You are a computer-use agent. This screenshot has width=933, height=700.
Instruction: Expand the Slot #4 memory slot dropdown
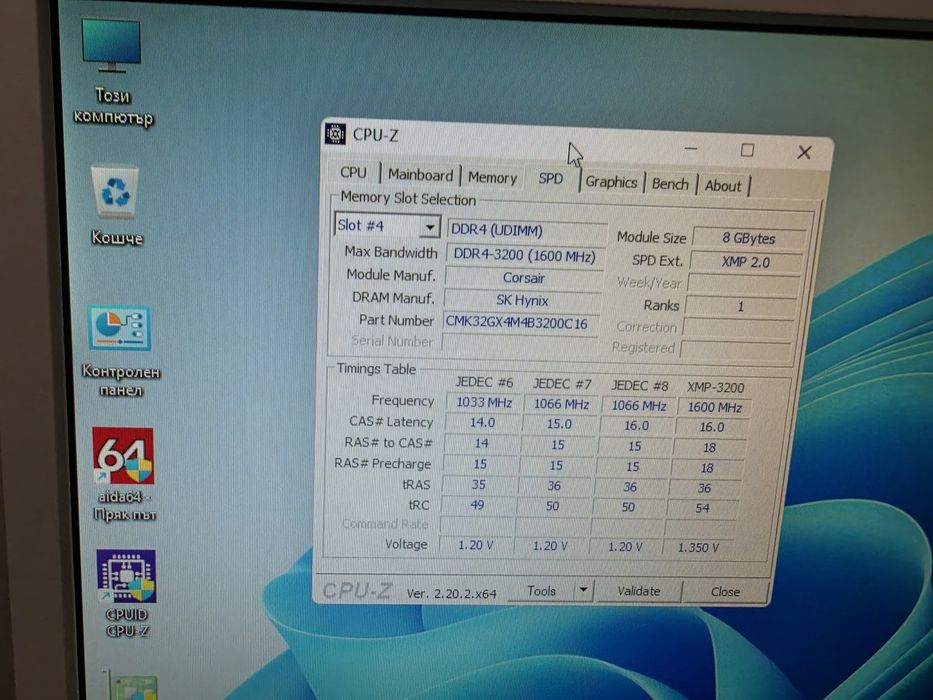(x=429, y=227)
